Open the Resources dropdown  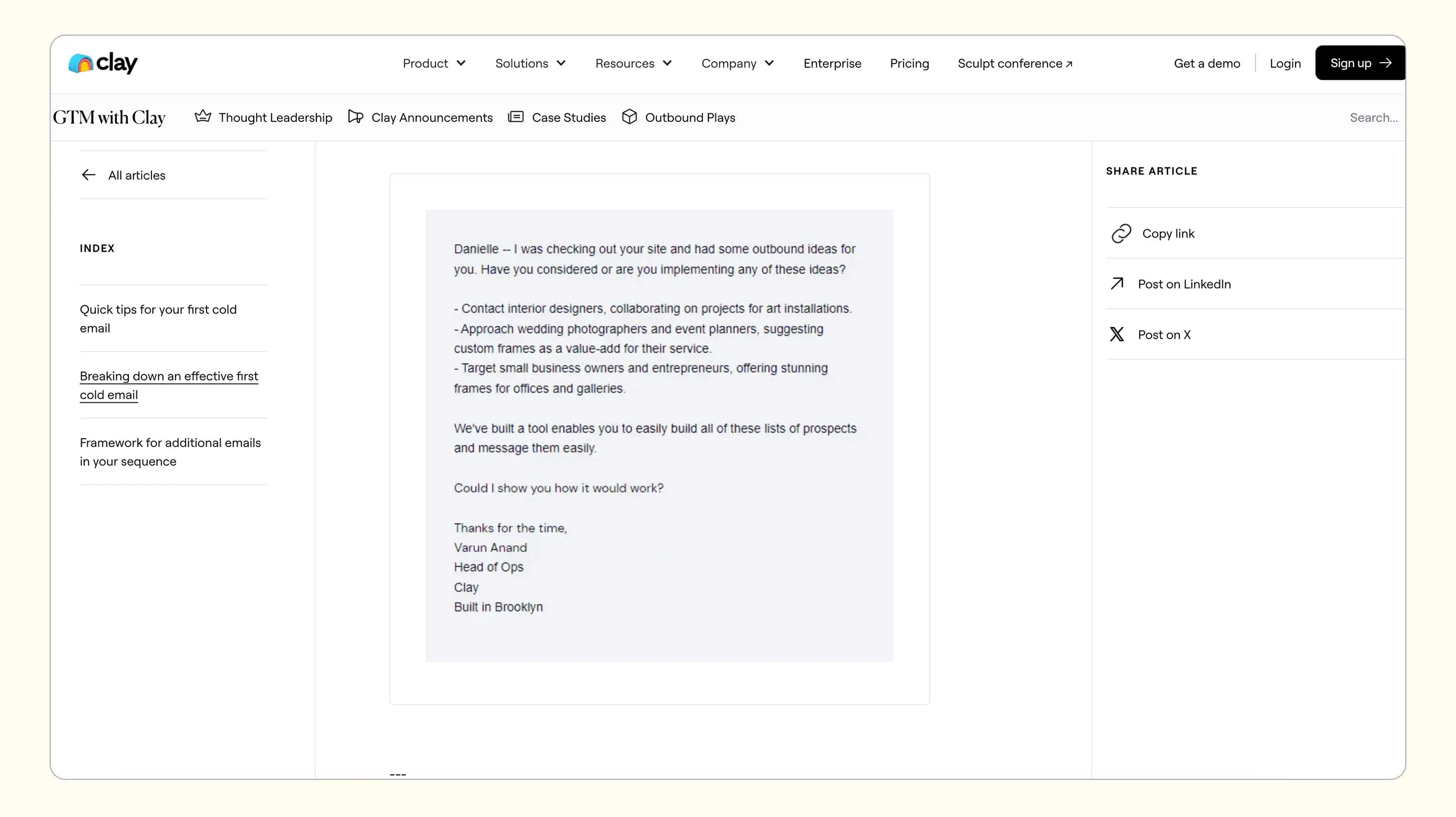pyautogui.click(x=633, y=63)
